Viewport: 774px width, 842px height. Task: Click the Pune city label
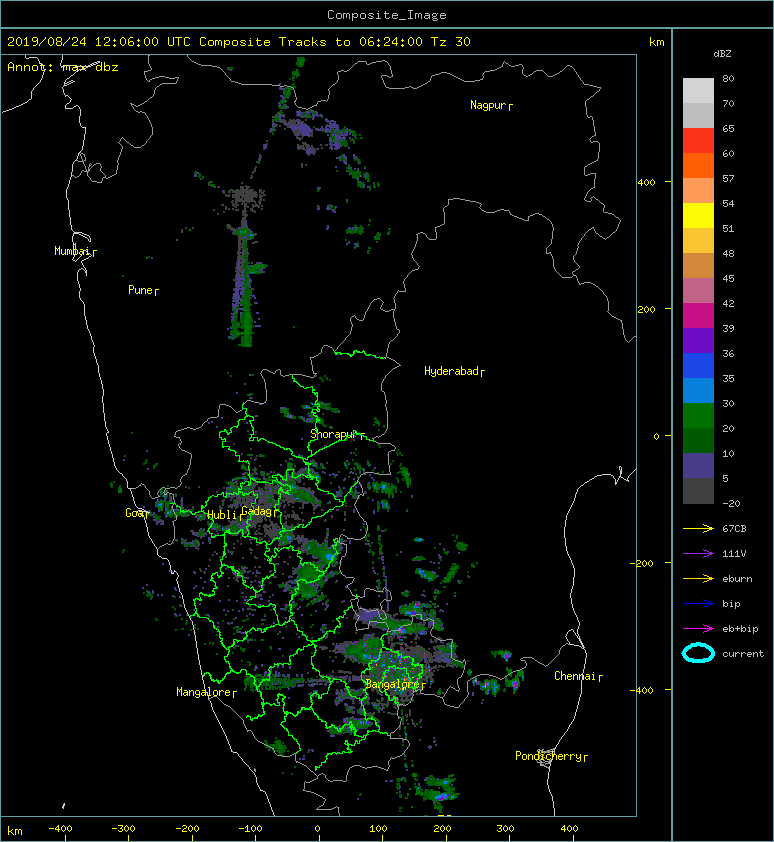point(140,291)
